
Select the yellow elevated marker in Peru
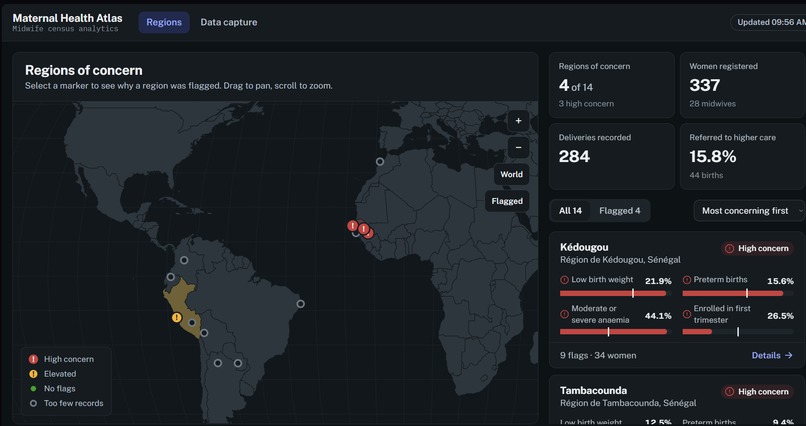coord(177,318)
